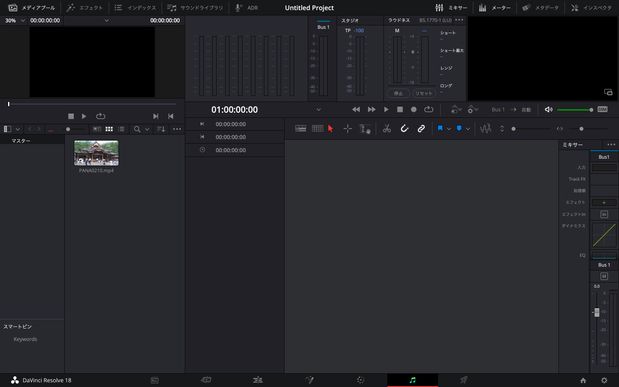This screenshot has width=619, height=387.
Task: Stop the timeline transport
Action: [x=400, y=109]
